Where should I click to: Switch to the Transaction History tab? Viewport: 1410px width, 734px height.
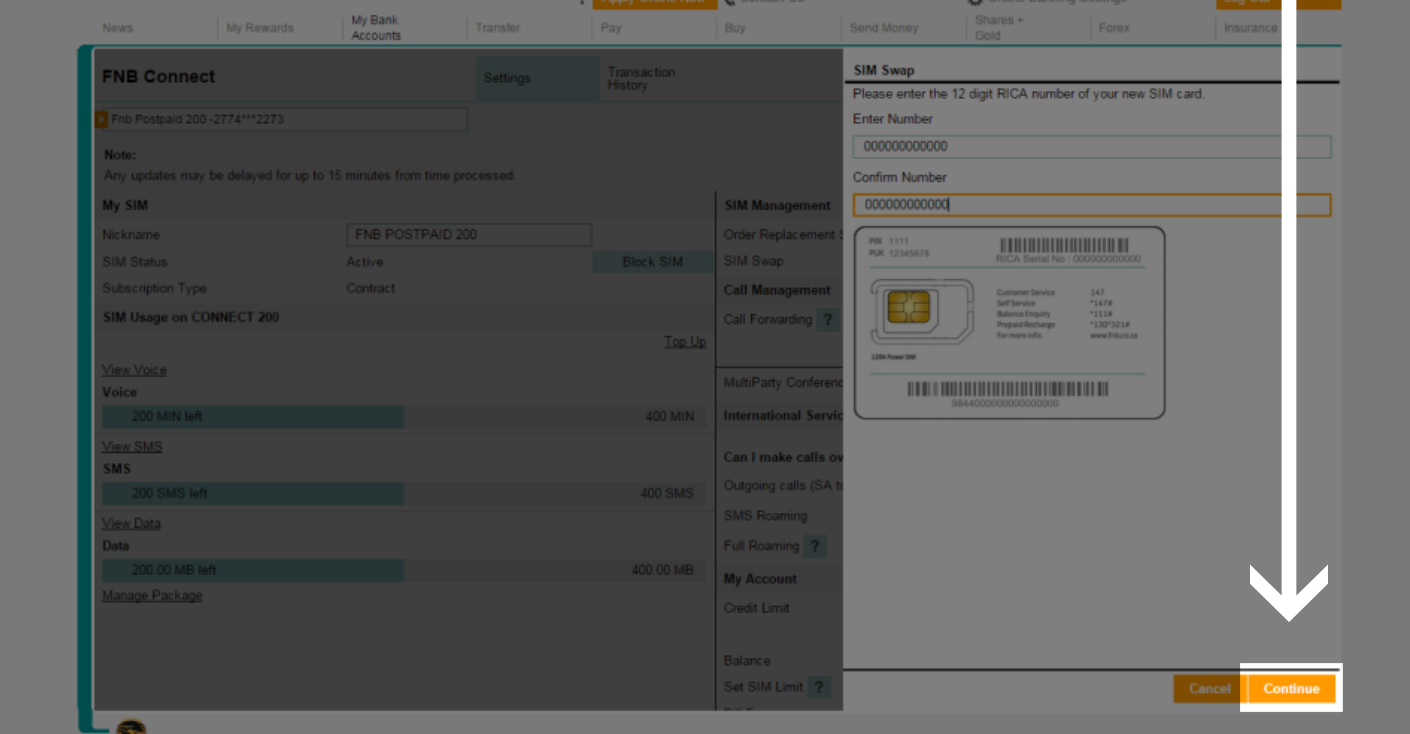coord(641,77)
